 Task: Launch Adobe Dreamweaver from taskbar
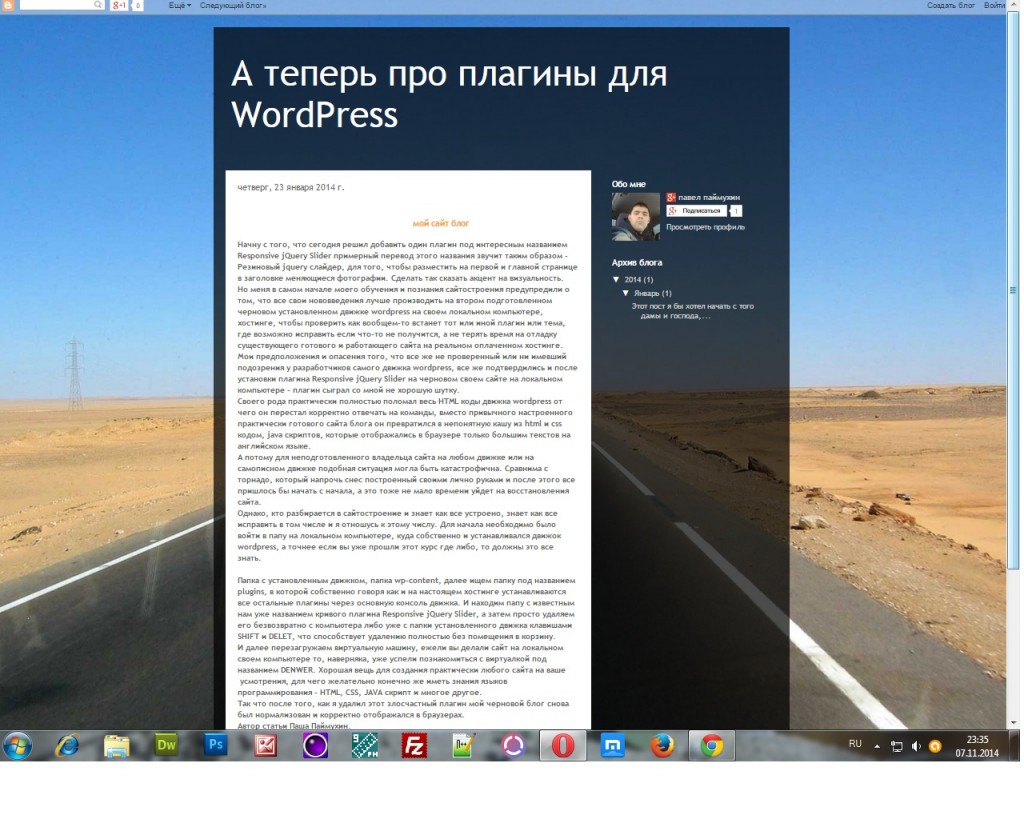point(167,745)
